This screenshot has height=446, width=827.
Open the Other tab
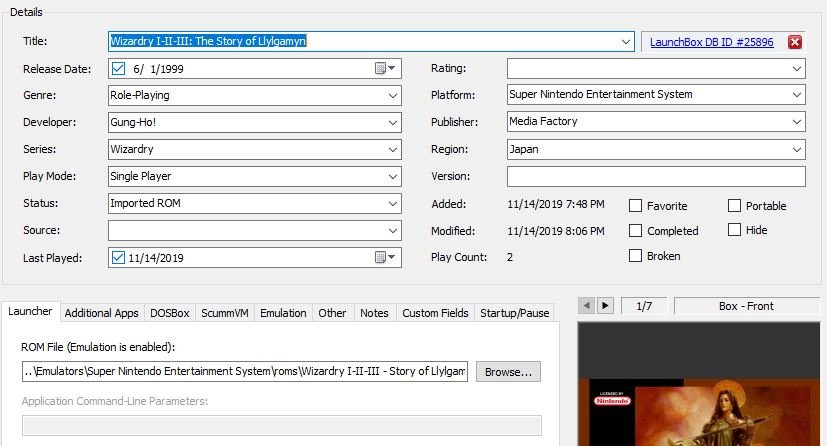pos(332,313)
